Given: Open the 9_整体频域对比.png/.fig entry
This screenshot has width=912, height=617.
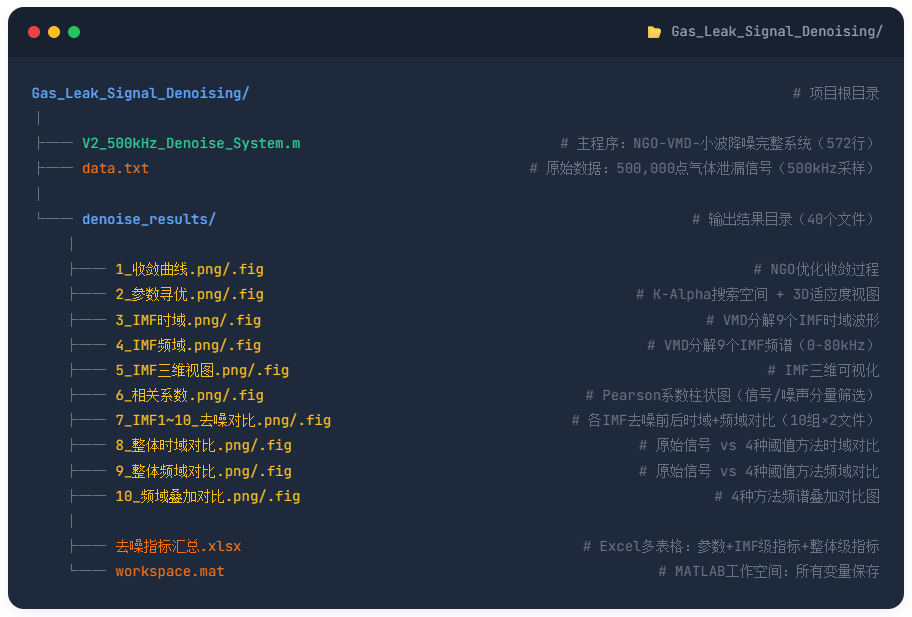Looking at the screenshot, I should pos(203,471).
